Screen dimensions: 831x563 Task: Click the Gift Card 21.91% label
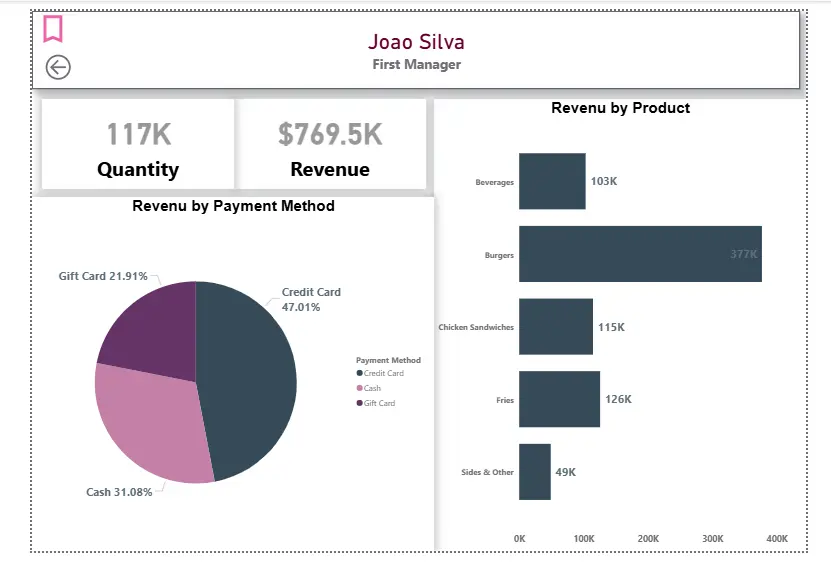pyautogui.click(x=103, y=276)
